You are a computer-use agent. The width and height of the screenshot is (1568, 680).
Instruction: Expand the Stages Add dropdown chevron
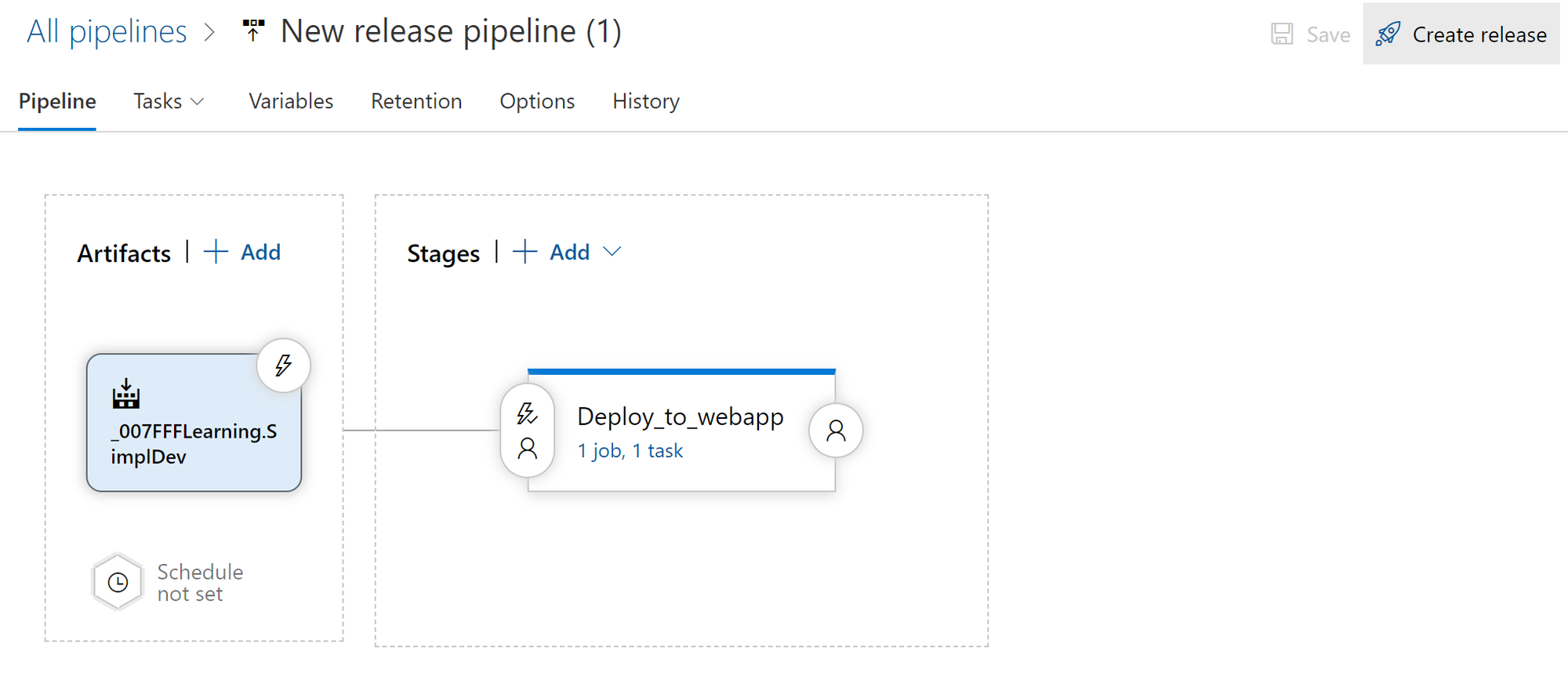coord(612,252)
